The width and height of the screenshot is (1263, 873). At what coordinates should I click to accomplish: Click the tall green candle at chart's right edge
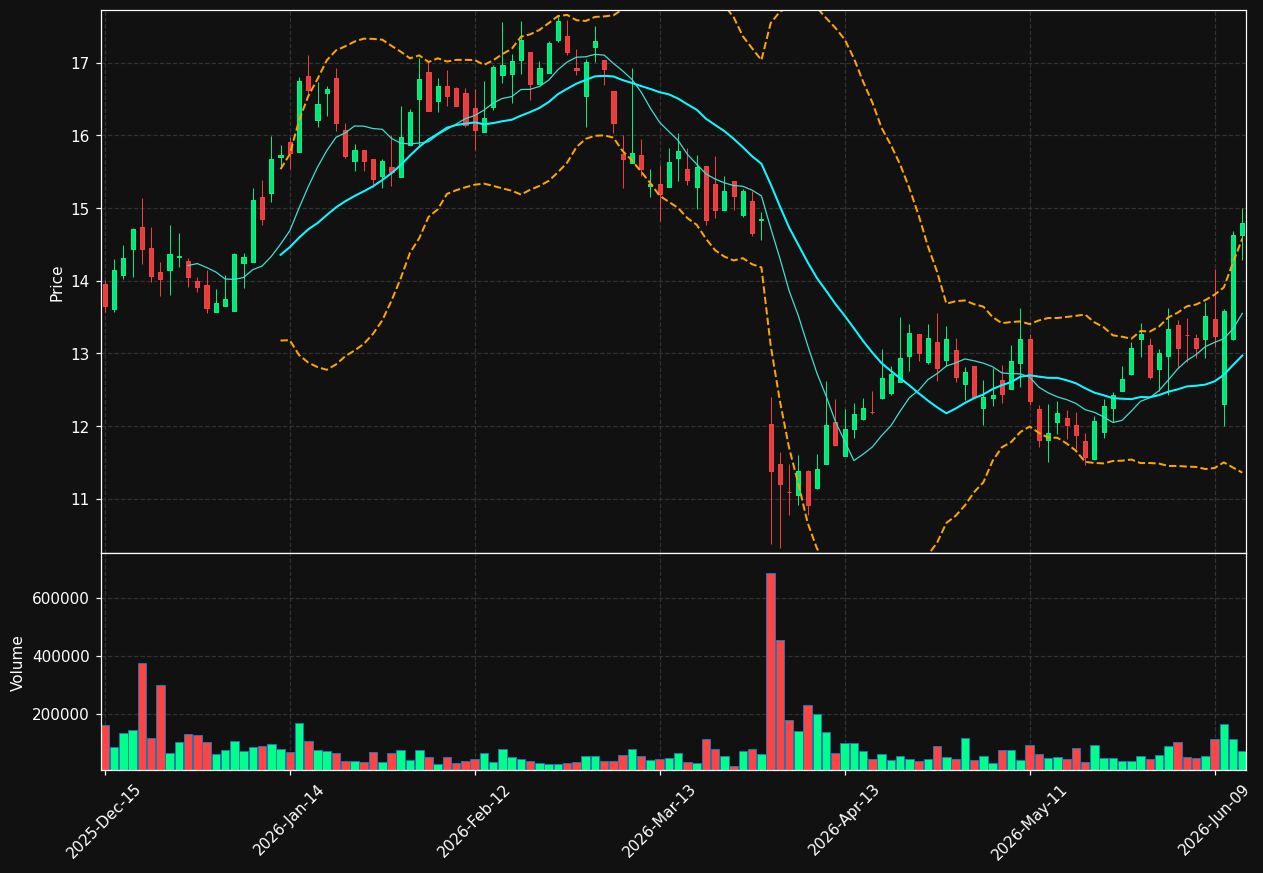(1233, 287)
